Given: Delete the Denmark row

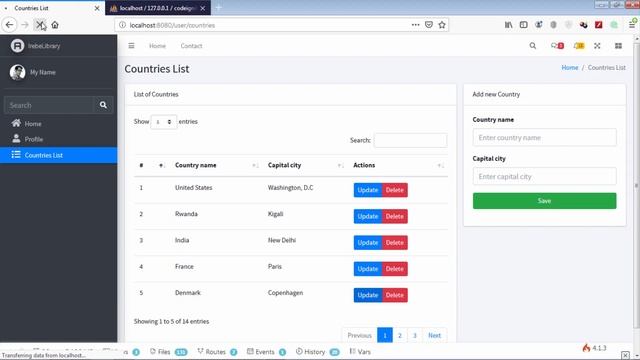Looking at the screenshot, I should (x=395, y=295).
